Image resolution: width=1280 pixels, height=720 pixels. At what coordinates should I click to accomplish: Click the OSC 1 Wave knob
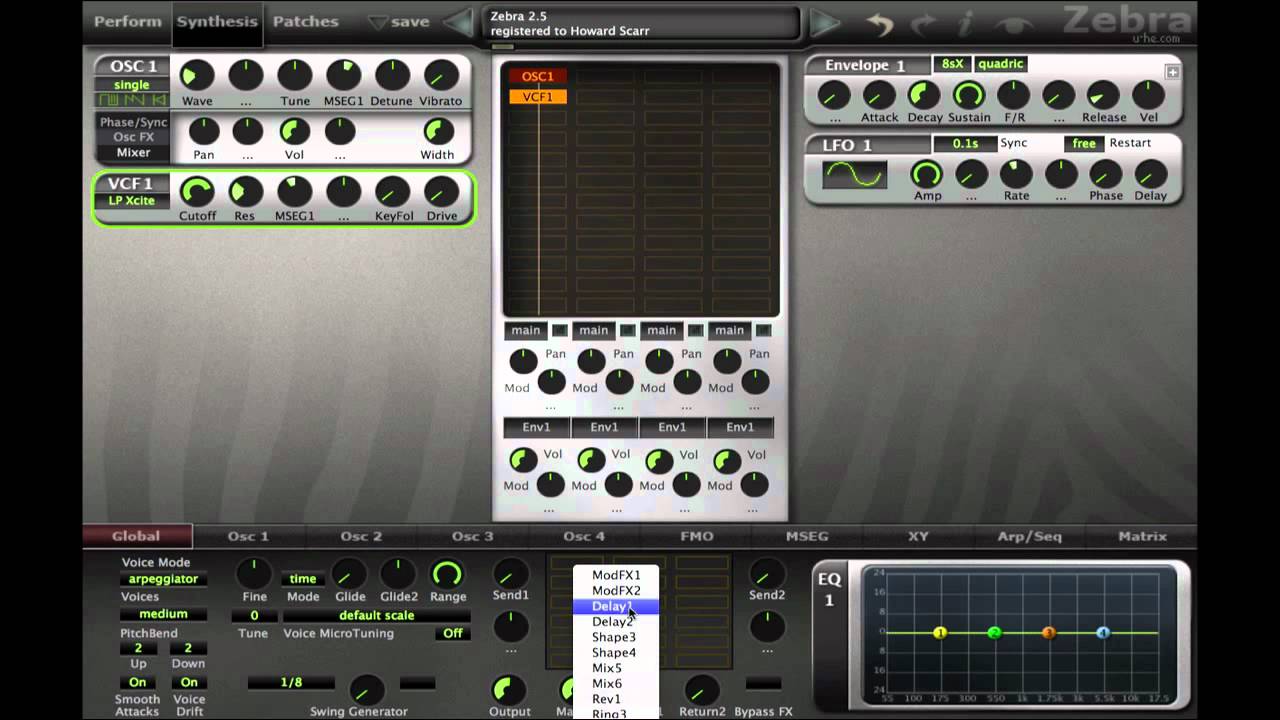coord(197,76)
